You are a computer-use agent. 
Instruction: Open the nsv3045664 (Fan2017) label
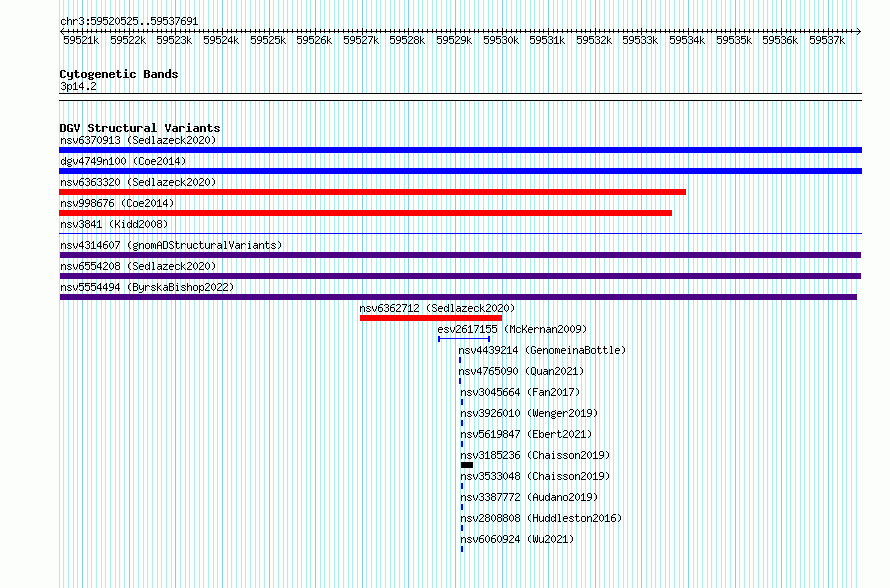pos(520,392)
